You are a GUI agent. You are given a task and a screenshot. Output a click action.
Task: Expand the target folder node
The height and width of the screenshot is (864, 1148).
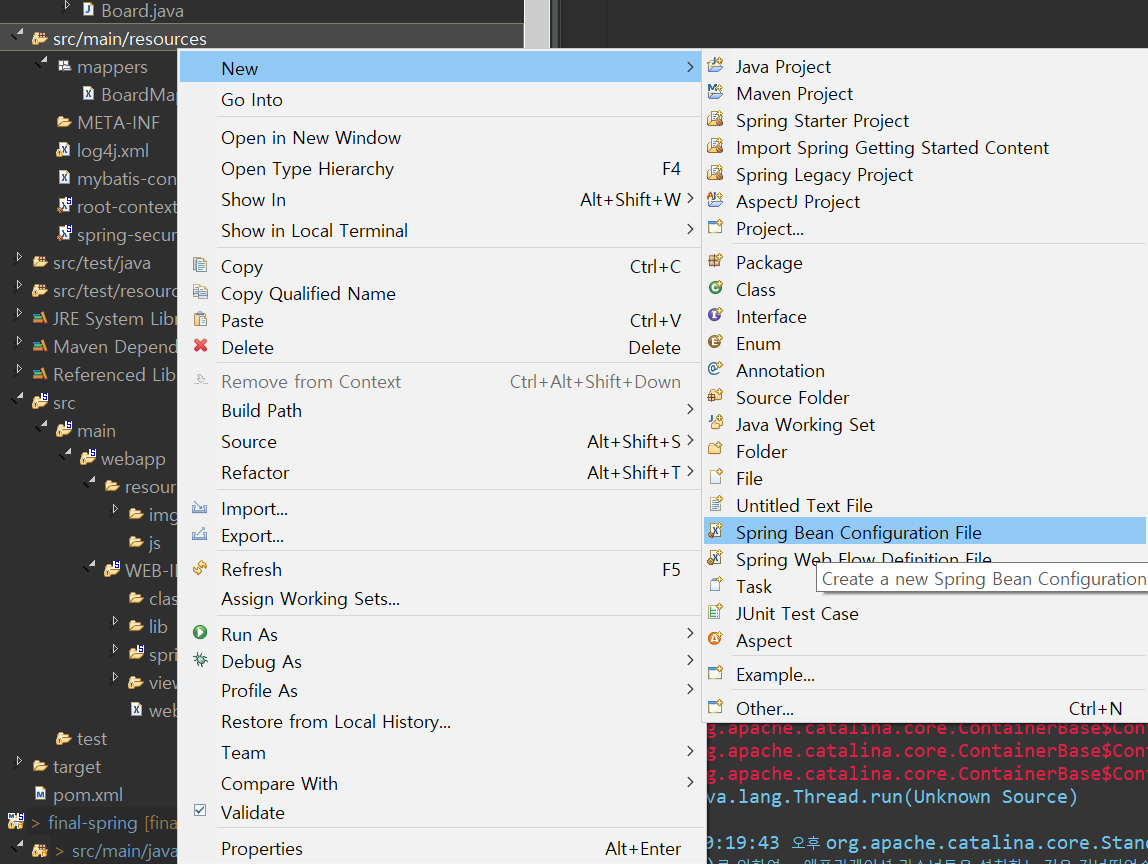[x=19, y=762]
